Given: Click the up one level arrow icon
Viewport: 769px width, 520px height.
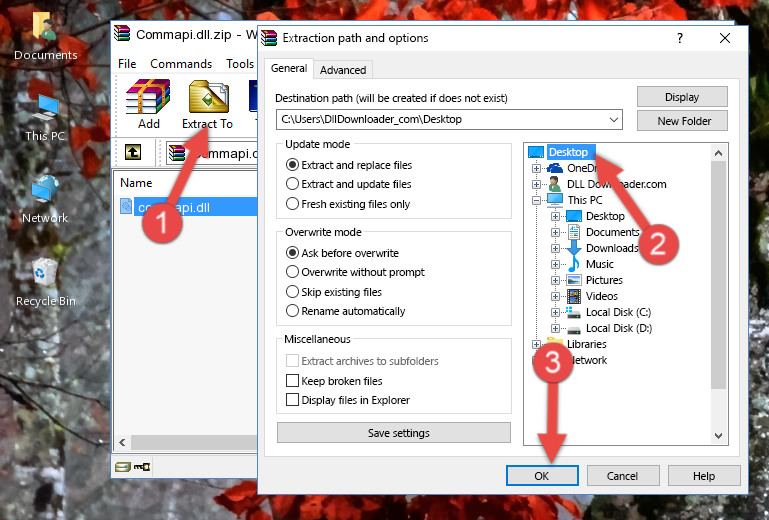Looking at the screenshot, I should click(133, 153).
